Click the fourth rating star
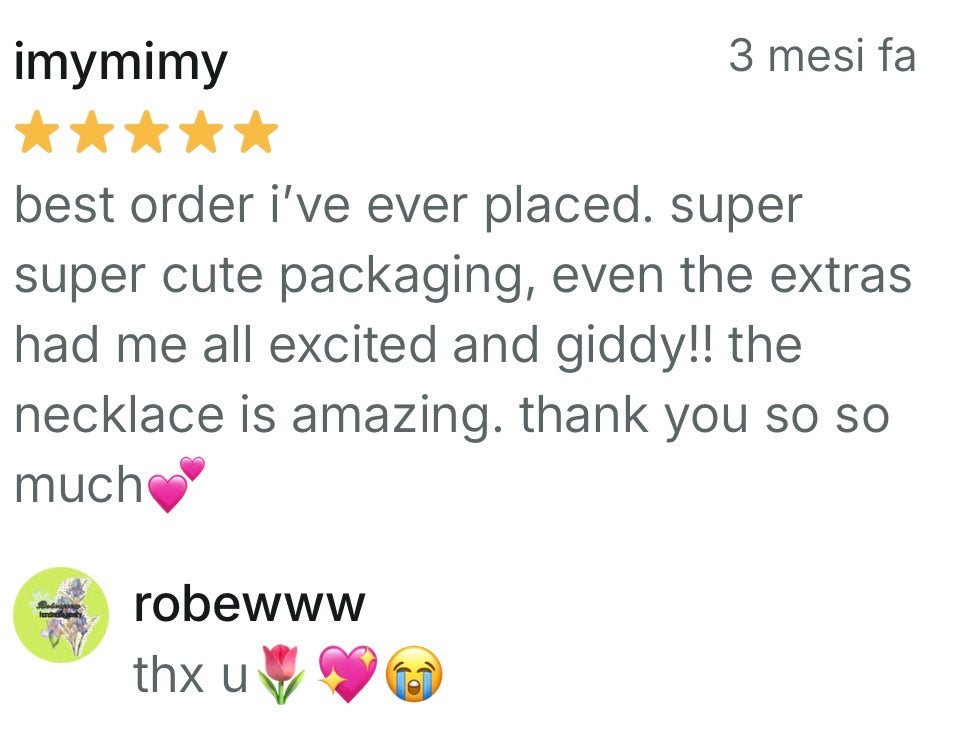Screen dimensions: 960x737 [202, 133]
